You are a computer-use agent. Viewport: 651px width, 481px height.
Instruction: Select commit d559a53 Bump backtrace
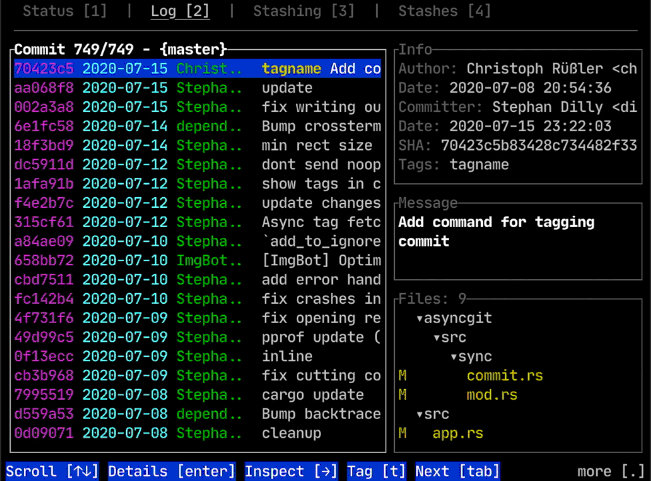pyautogui.click(x=197, y=414)
